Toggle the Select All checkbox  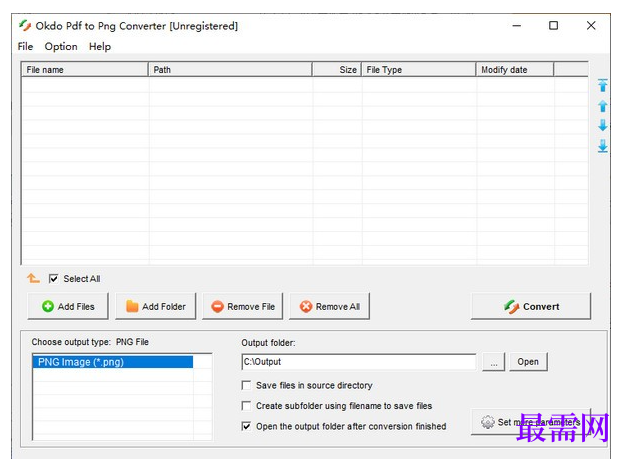53,278
